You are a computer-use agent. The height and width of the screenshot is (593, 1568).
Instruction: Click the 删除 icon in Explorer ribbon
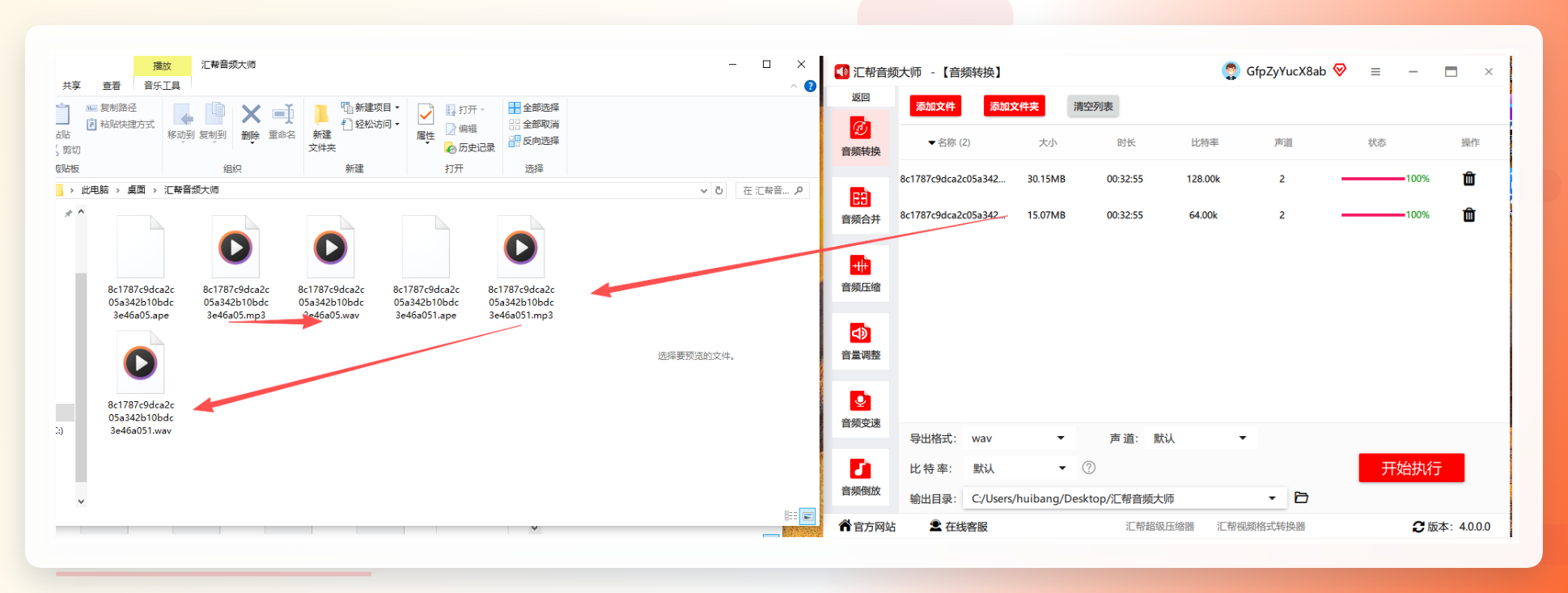(251, 123)
